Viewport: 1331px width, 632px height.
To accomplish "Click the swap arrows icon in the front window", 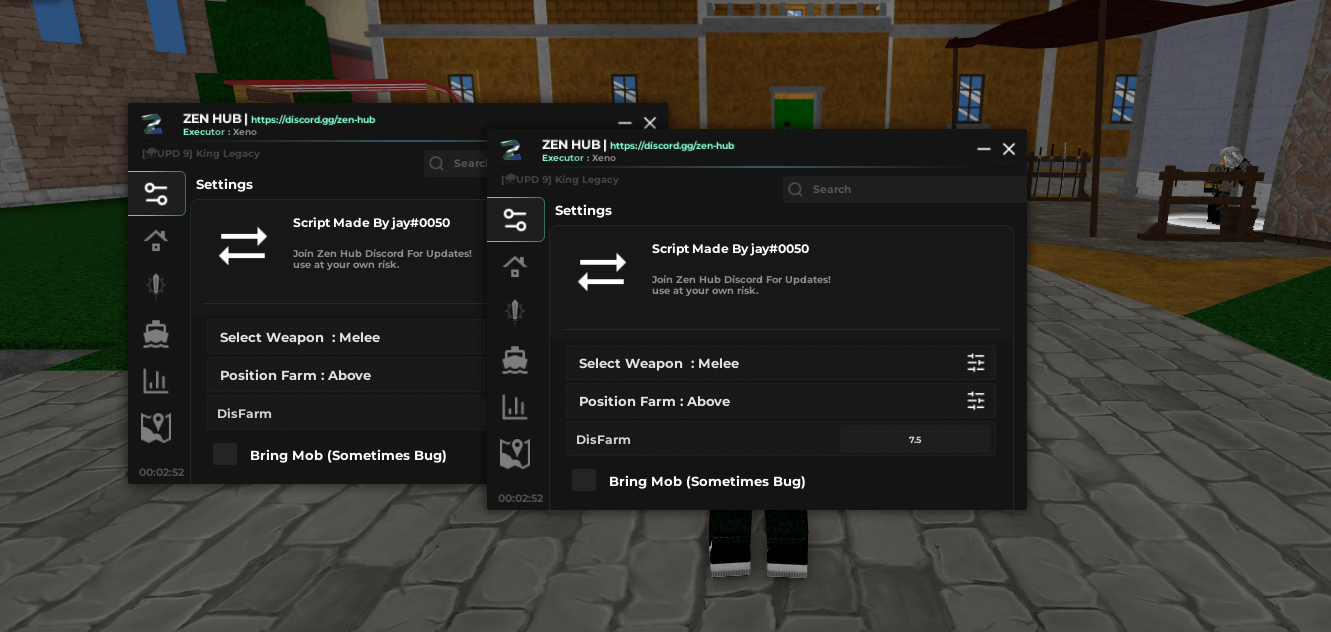I will pyautogui.click(x=602, y=272).
